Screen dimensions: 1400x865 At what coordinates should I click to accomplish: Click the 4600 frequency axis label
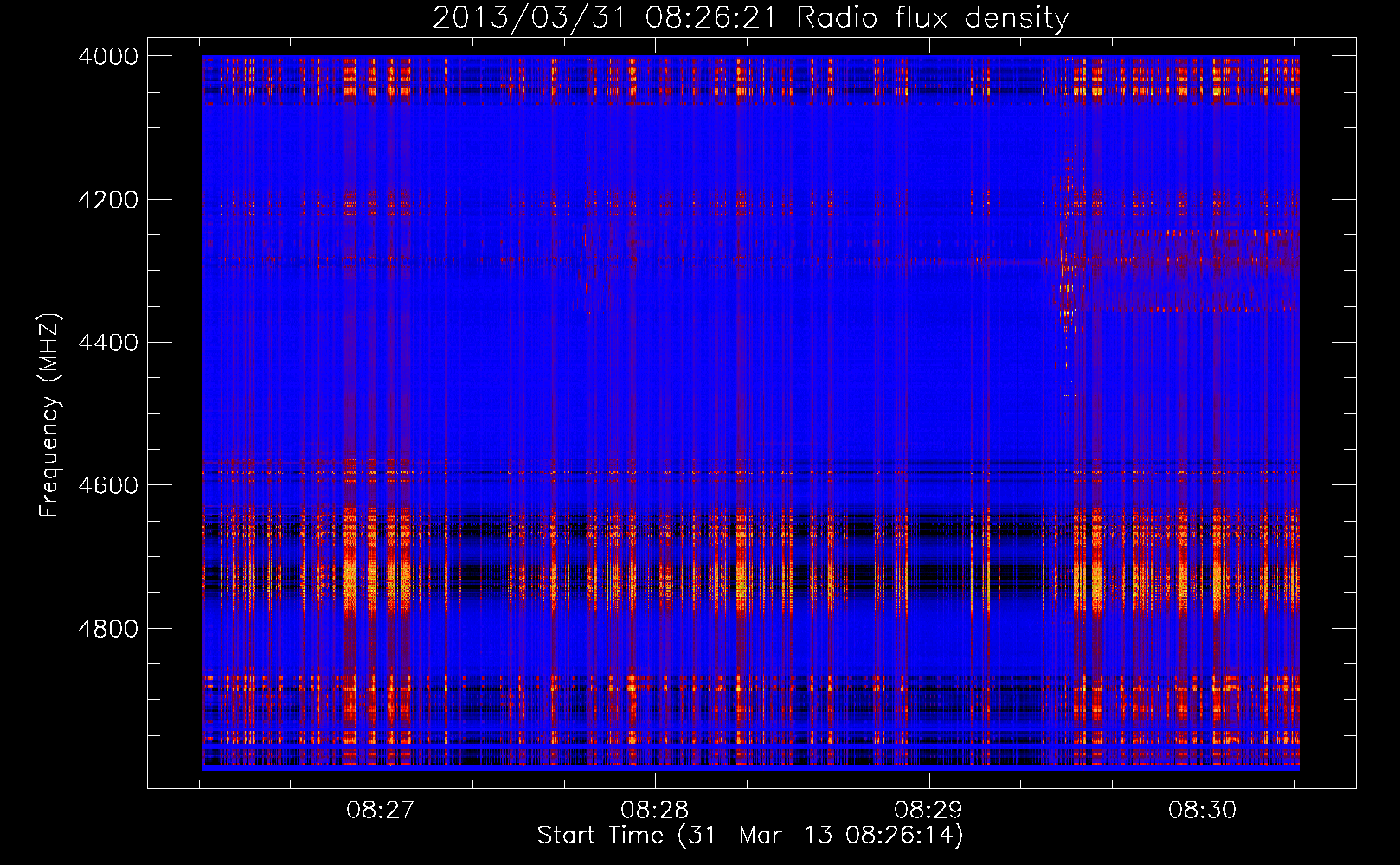tap(108, 485)
